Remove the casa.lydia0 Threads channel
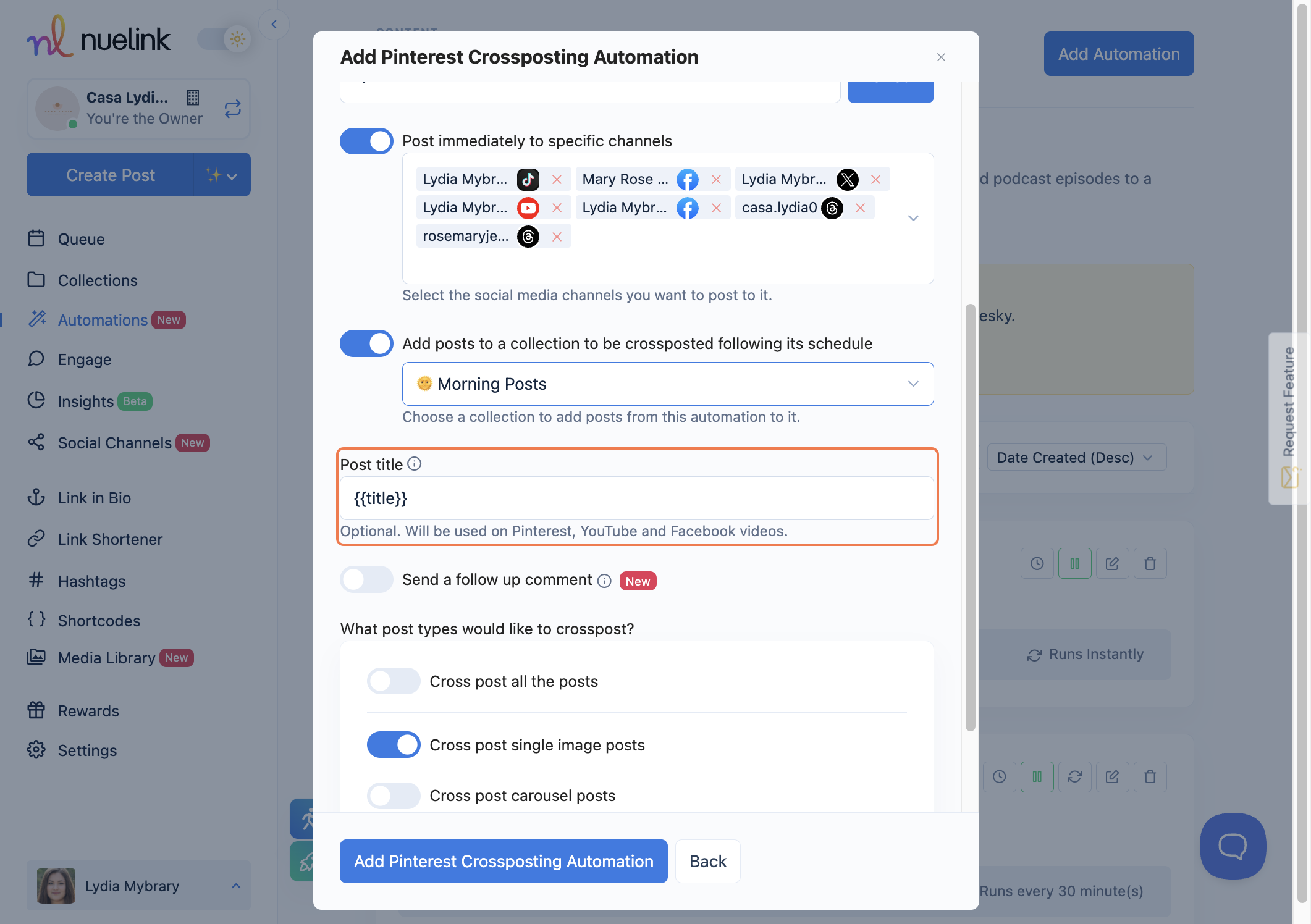Screen dimensions: 1311x924 pyautogui.click(x=860, y=208)
